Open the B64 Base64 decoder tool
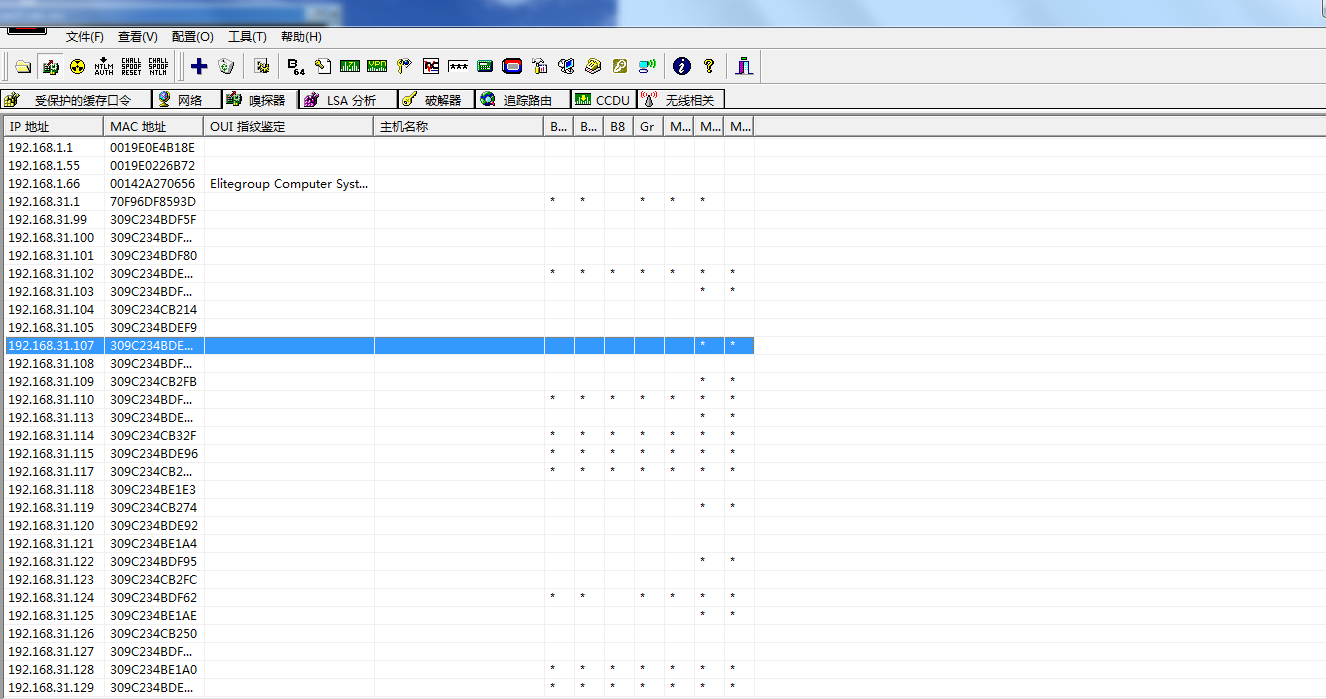Viewport: 1326px width, 699px height. coord(296,66)
